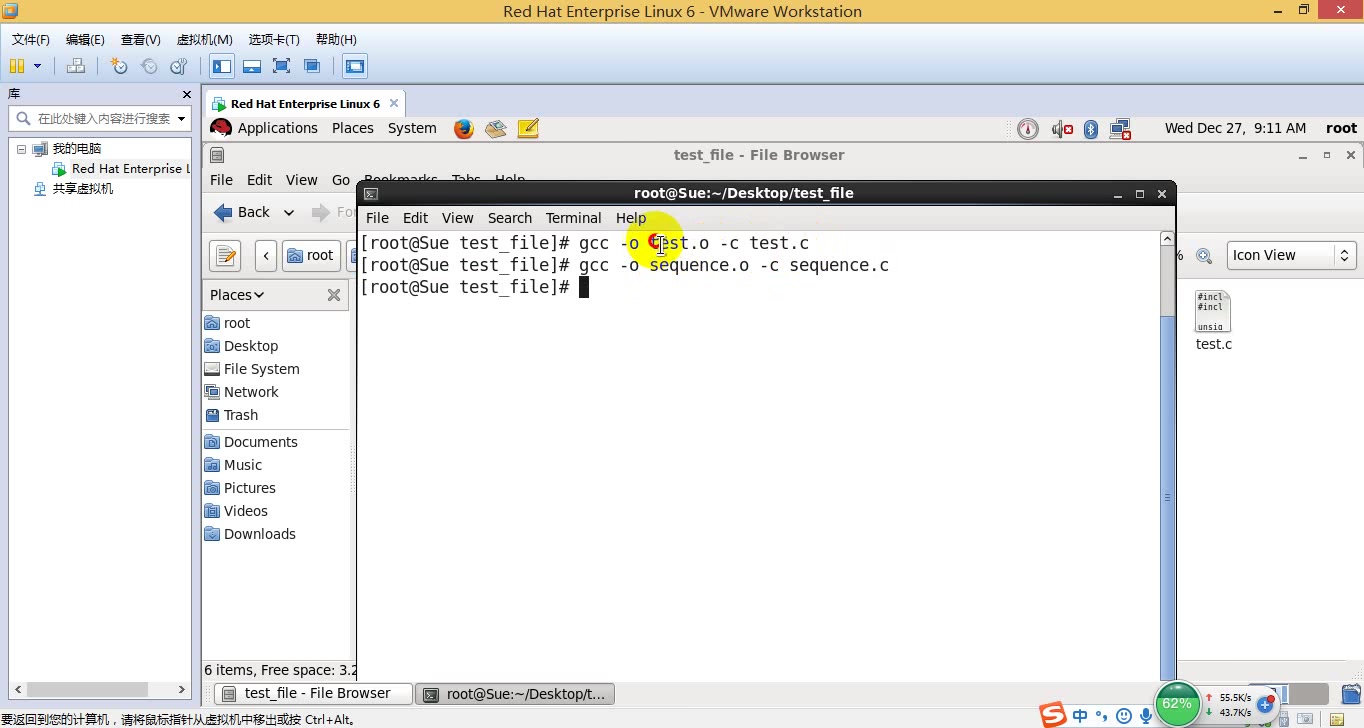Select Trash in Places sidebar
The width and height of the screenshot is (1364, 728).
pyautogui.click(x=232, y=415)
